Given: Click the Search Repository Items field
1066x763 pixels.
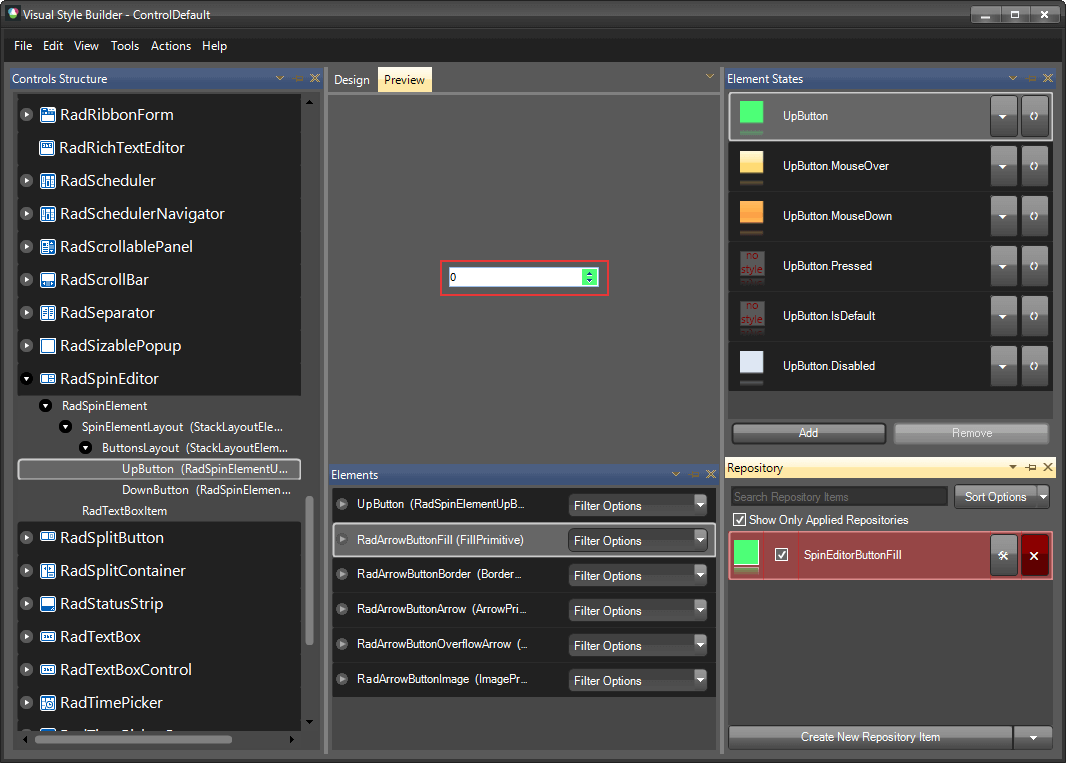Looking at the screenshot, I should (839, 497).
